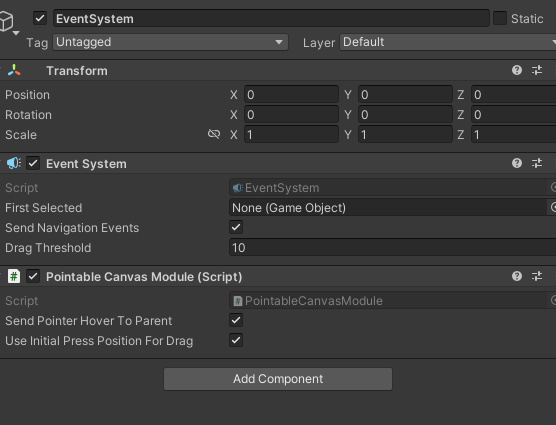Click the Transform component axes icon
The height and width of the screenshot is (425, 556).
(14, 71)
